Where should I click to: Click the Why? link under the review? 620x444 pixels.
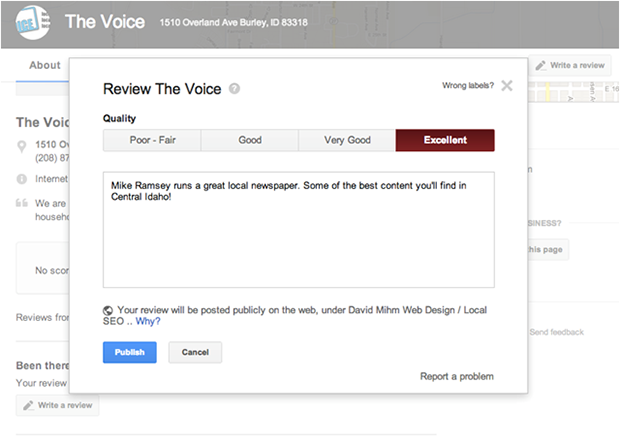pyautogui.click(x=148, y=322)
